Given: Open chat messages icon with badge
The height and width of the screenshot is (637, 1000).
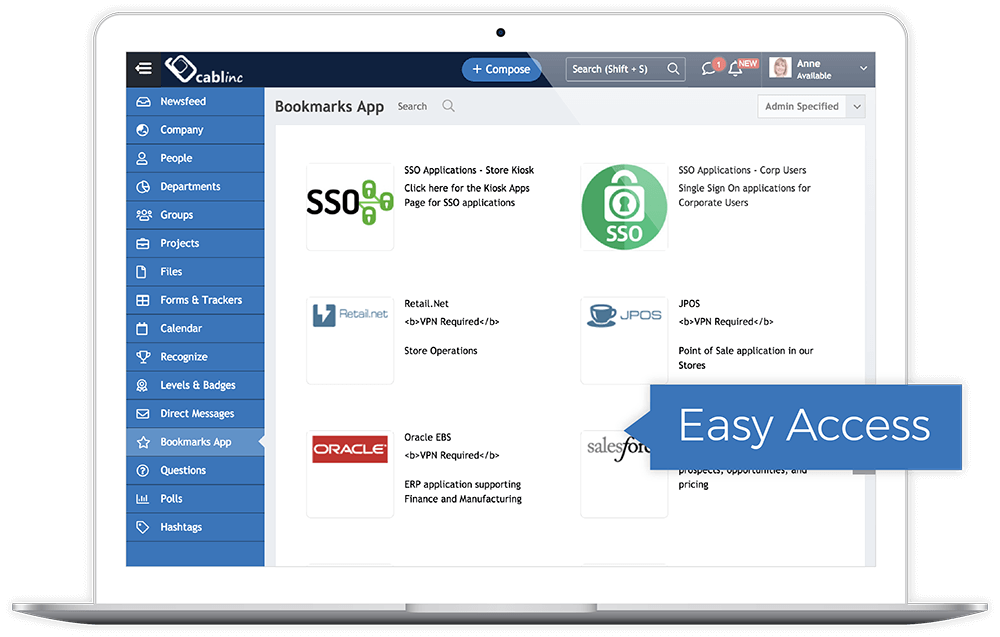Looking at the screenshot, I should (x=709, y=68).
